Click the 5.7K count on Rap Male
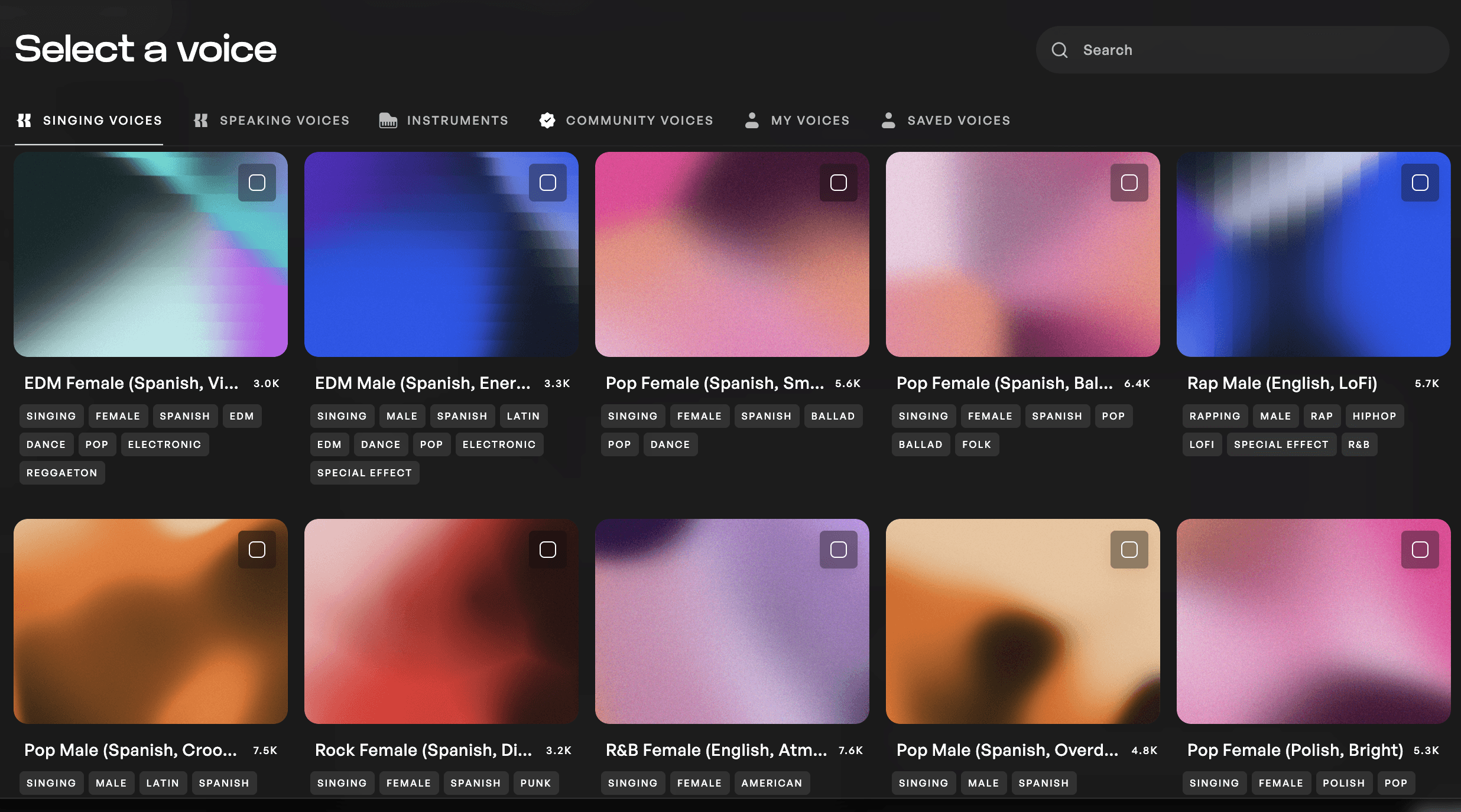This screenshot has width=1461, height=812. (1427, 384)
